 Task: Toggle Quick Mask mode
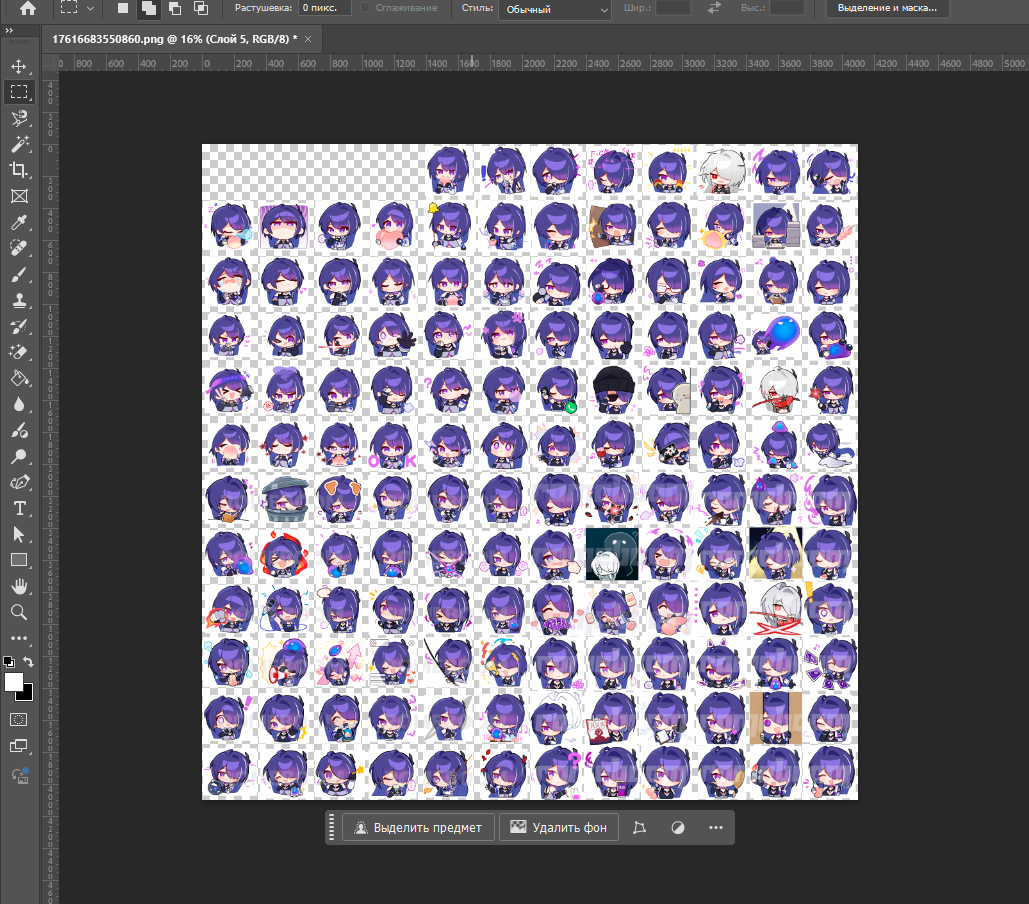(19, 720)
